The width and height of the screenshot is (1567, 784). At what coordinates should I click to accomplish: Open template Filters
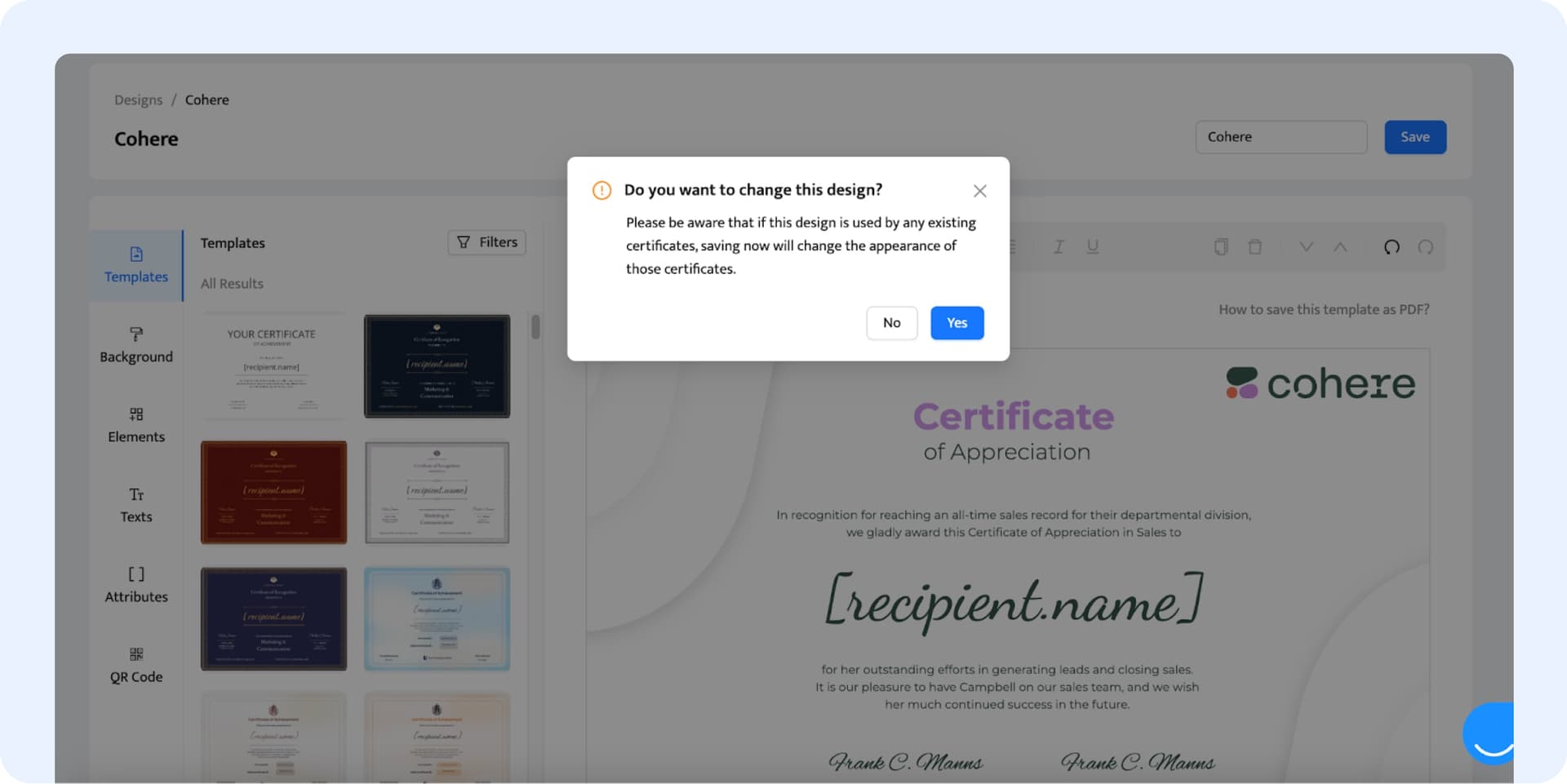click(x=487, y=242)
